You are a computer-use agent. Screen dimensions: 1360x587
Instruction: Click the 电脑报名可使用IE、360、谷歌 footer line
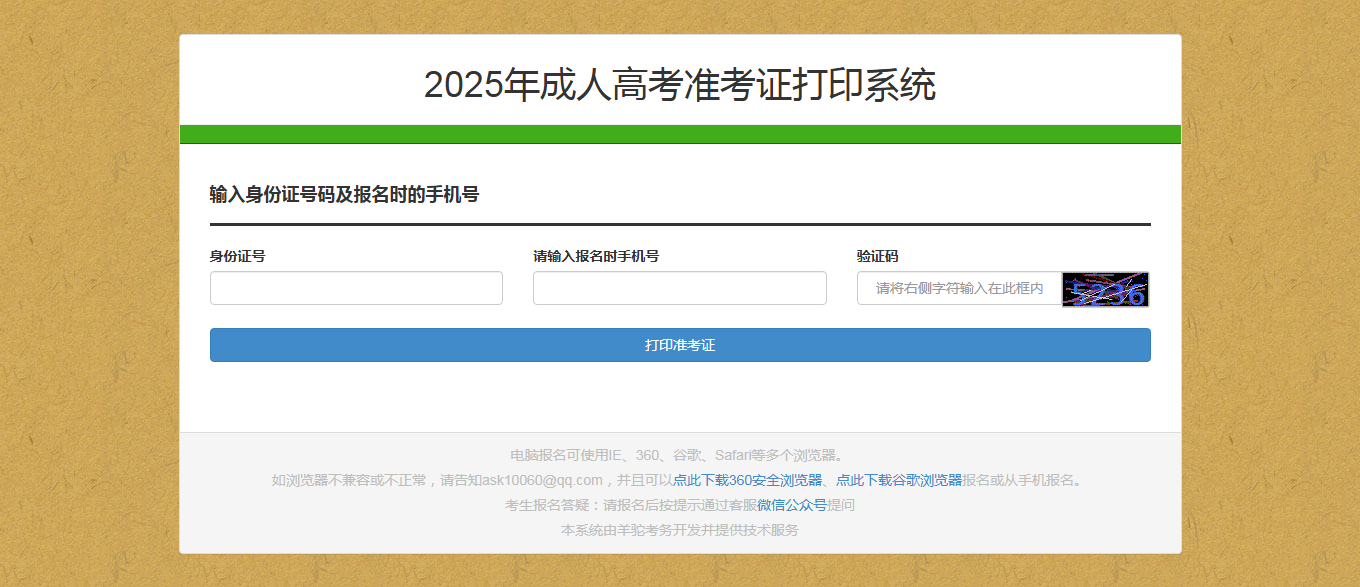680,455
